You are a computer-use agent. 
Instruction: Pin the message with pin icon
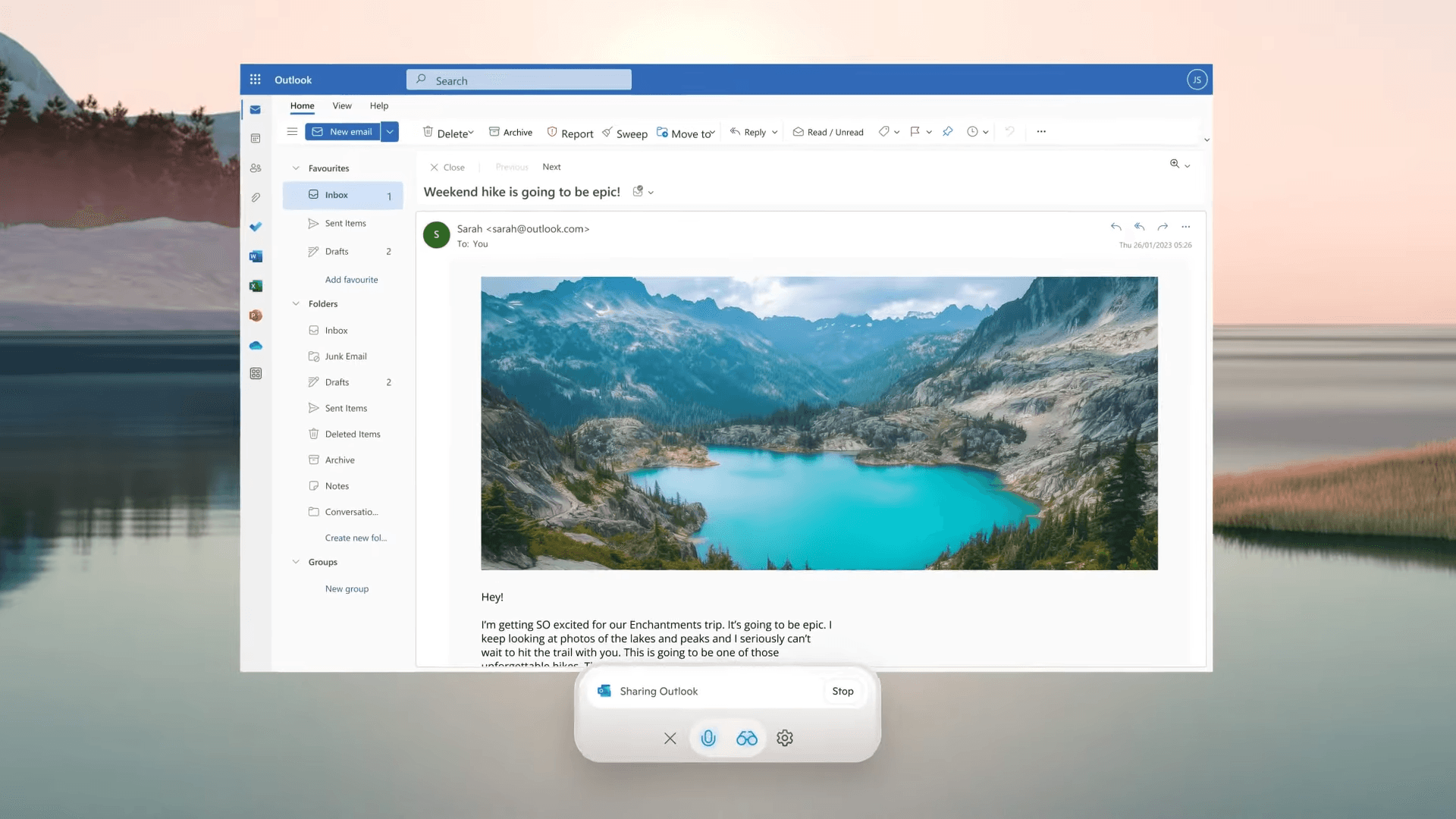(948, 132)
